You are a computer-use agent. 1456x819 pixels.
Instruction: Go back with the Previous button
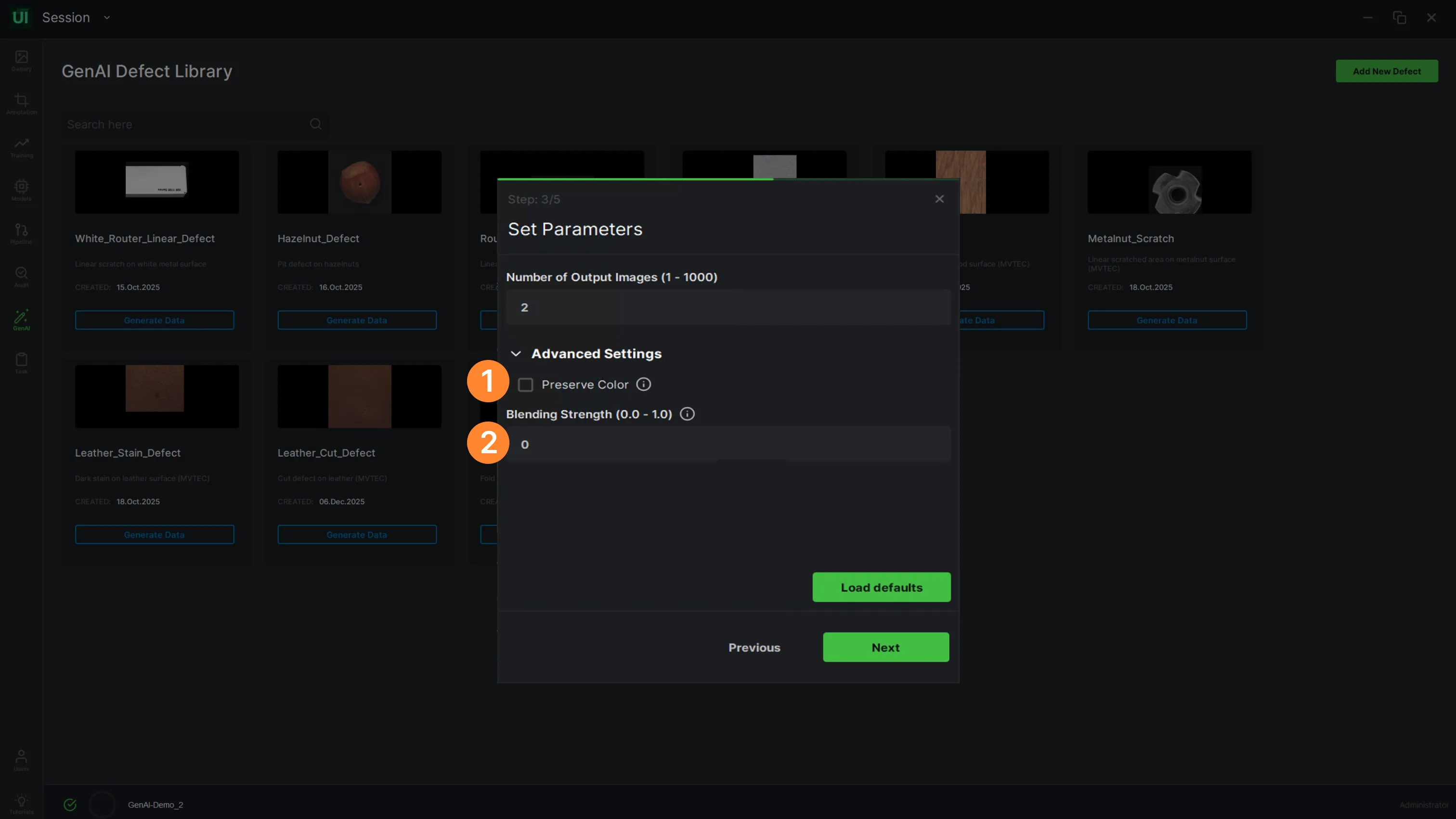pyautogui.click(x=754, y=647)
